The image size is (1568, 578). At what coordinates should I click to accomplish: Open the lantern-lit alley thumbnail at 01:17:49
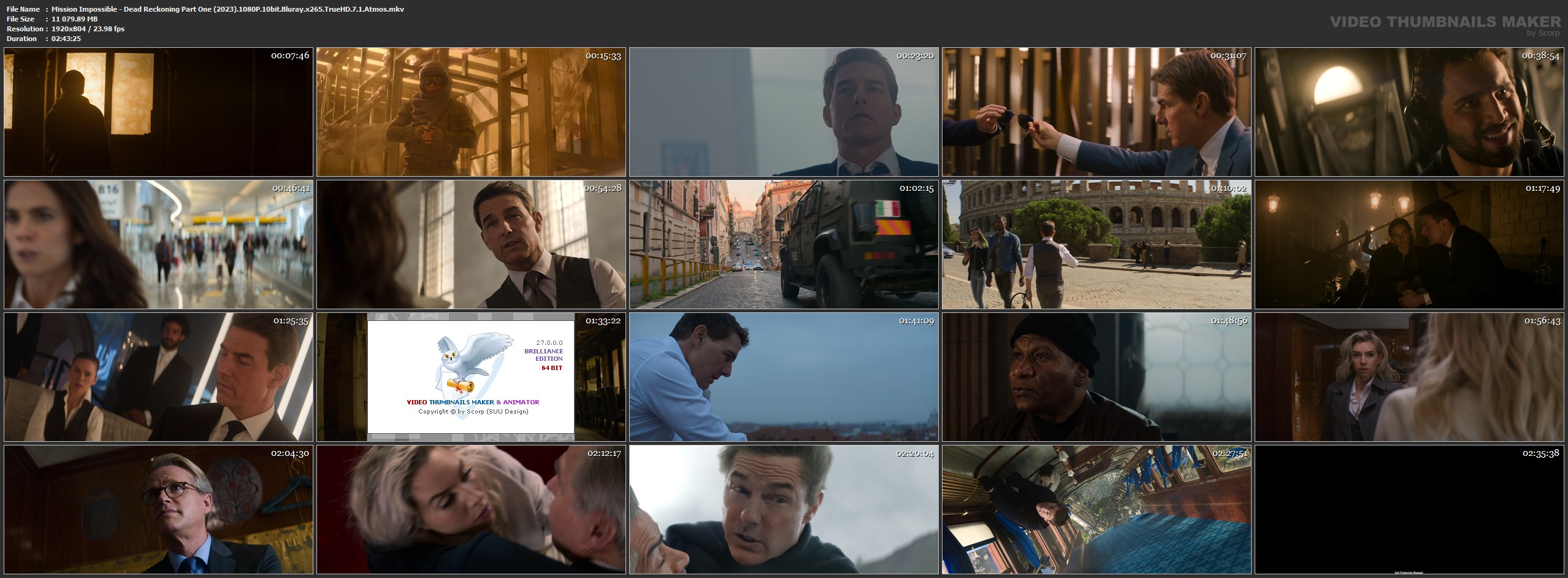click(x=1409, y=244)
